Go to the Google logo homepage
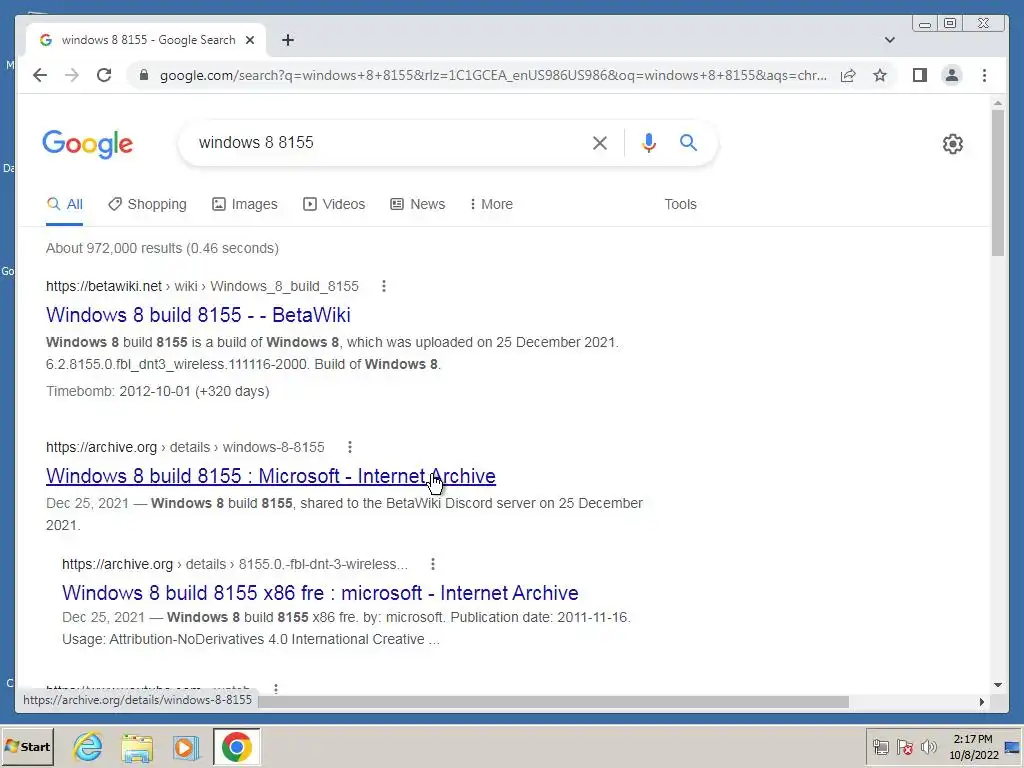 [x=88, y=144]
